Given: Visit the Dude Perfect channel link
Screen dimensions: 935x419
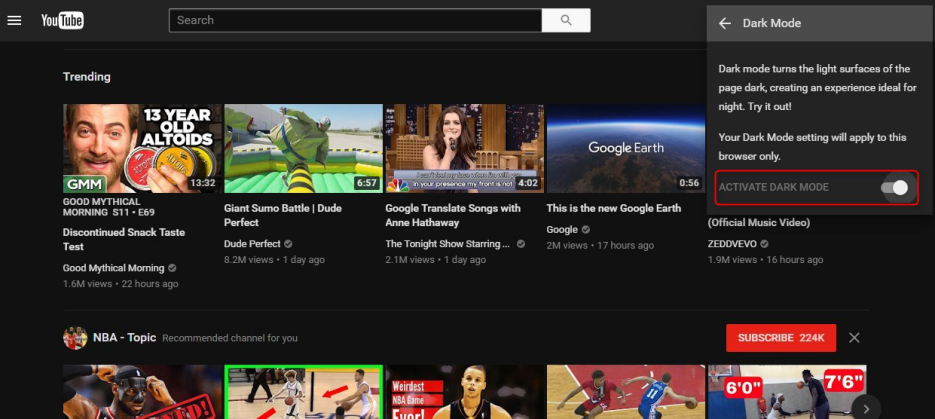Looking at the screenshot, I should 252,244.
